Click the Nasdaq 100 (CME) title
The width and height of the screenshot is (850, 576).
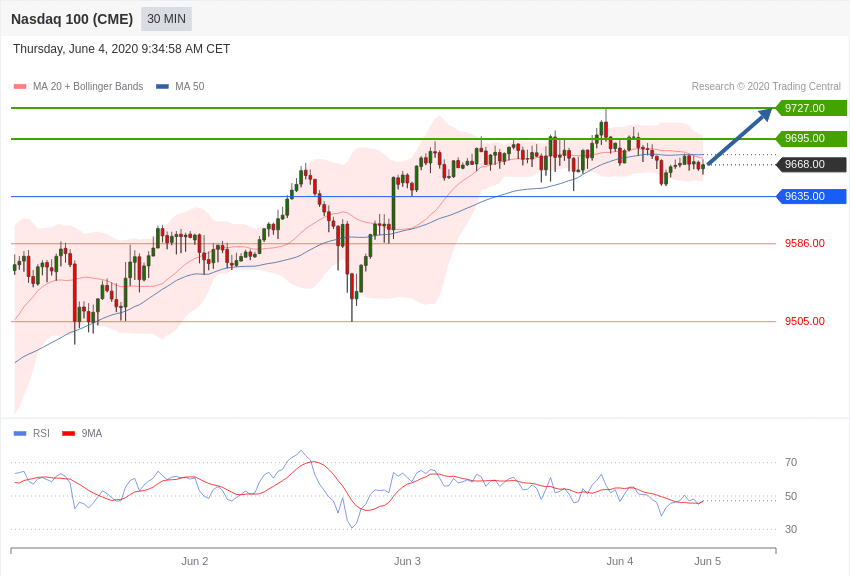tap(72, 19)
